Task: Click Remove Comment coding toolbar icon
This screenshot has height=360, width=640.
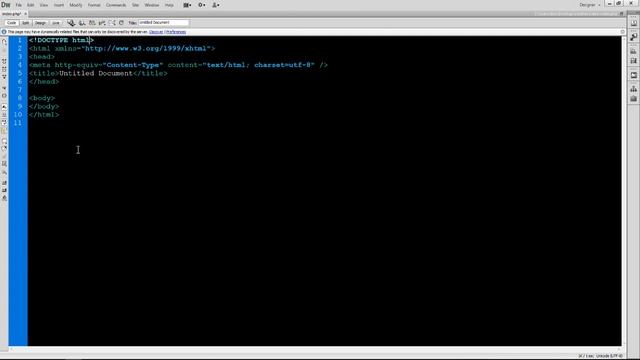Action: [4, 149]
